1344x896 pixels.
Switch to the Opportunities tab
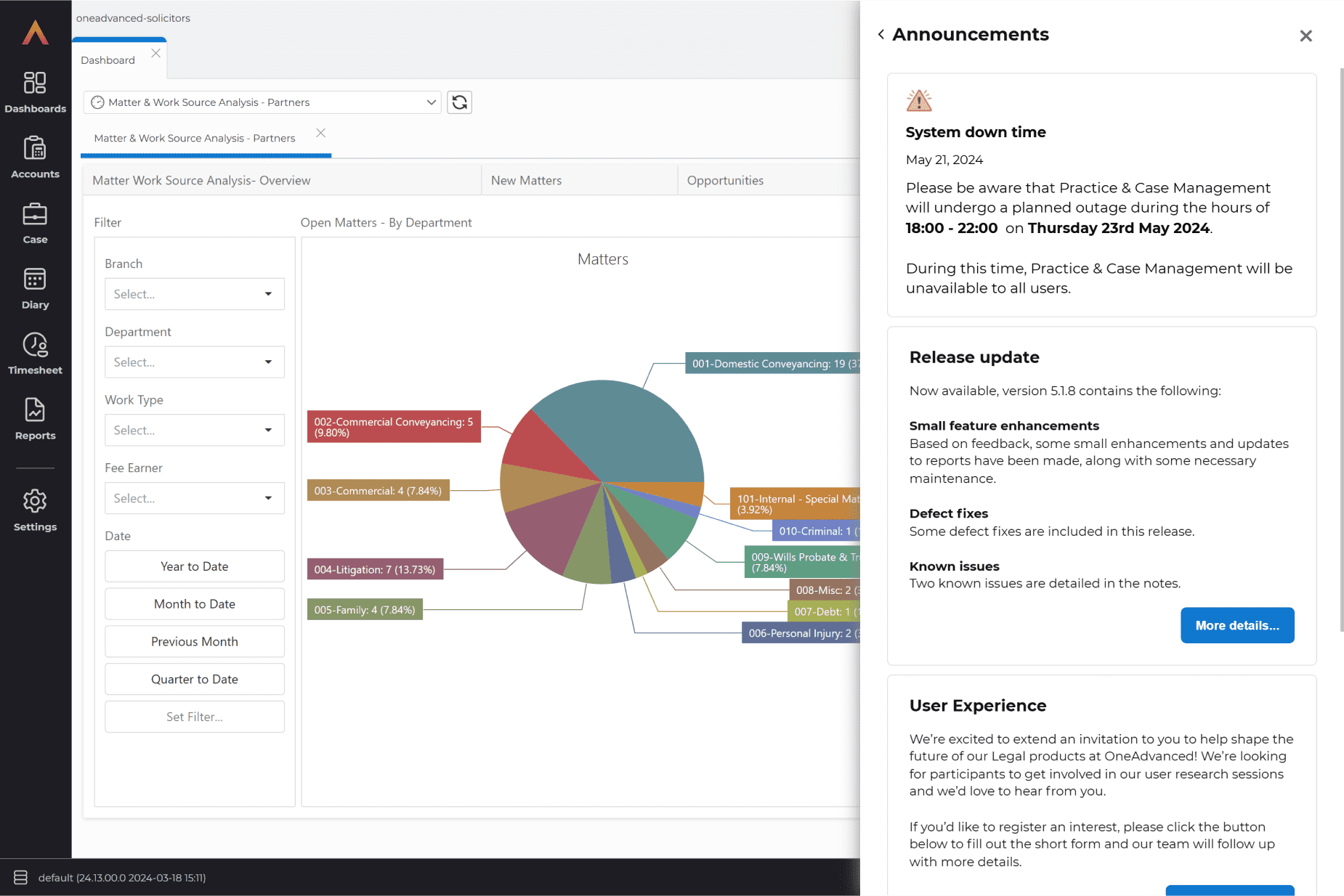click(724, 181)
